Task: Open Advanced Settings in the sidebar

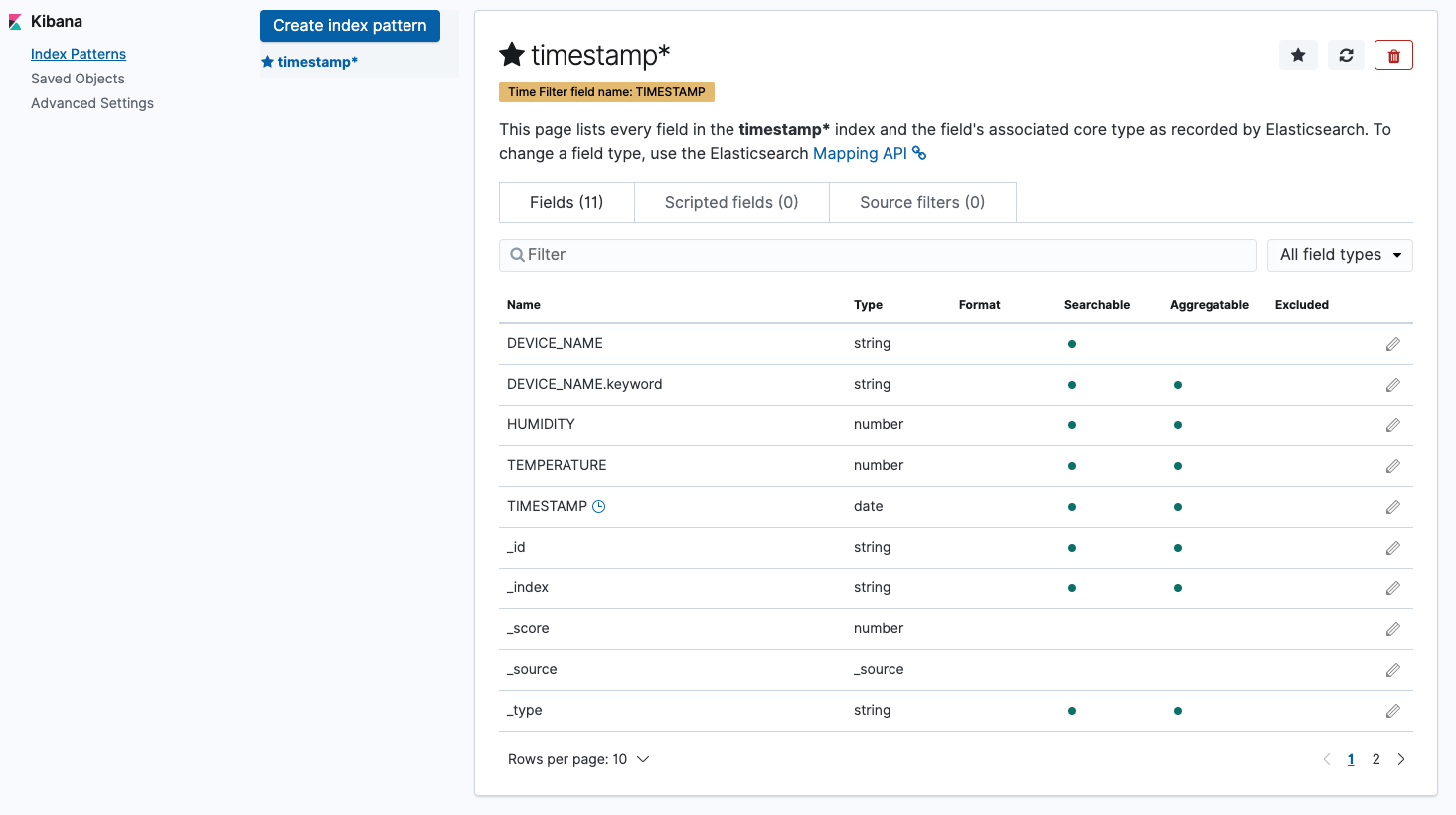Action: [x=92, y=103]
